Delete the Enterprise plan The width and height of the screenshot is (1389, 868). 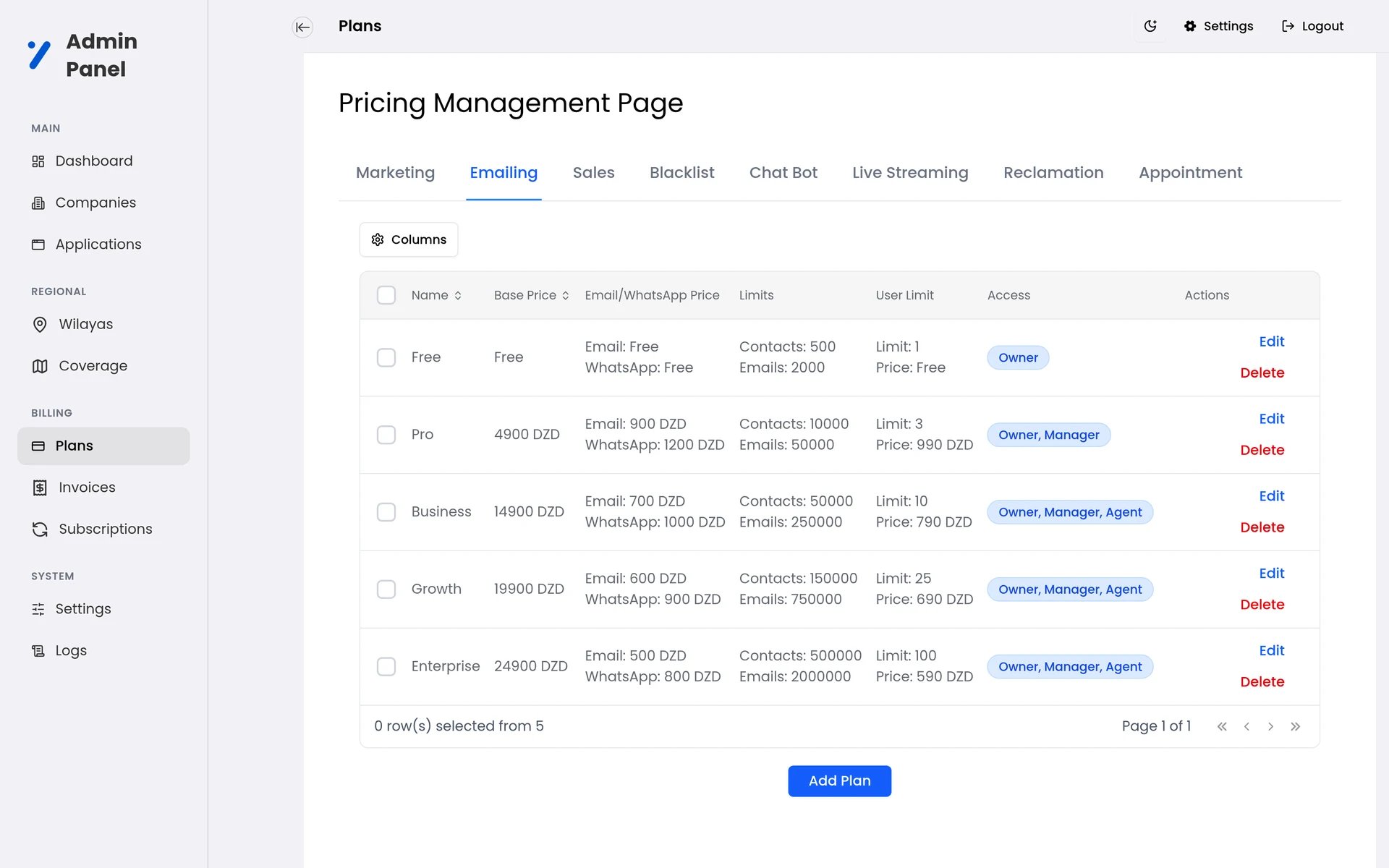[1262, 682]
